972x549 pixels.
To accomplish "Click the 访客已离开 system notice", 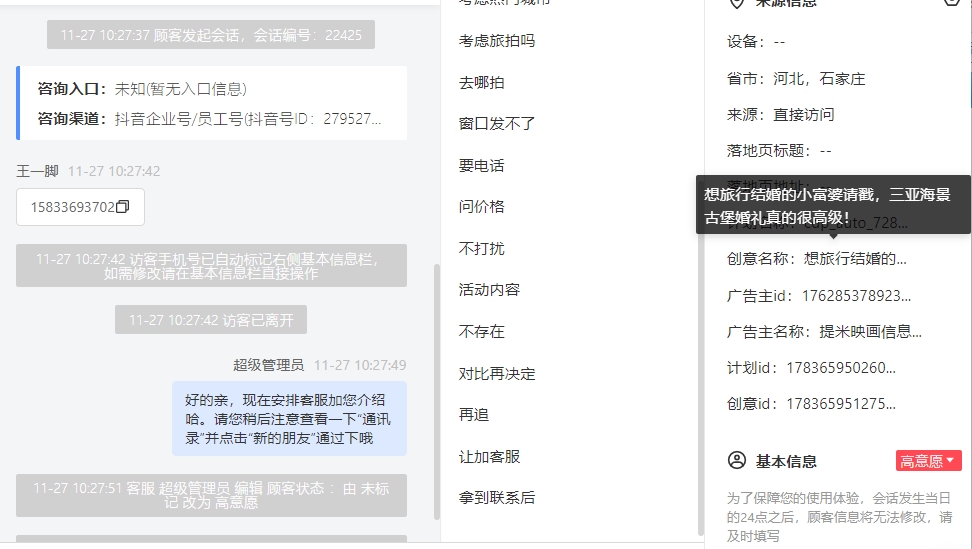I will [x=211, y=320].
